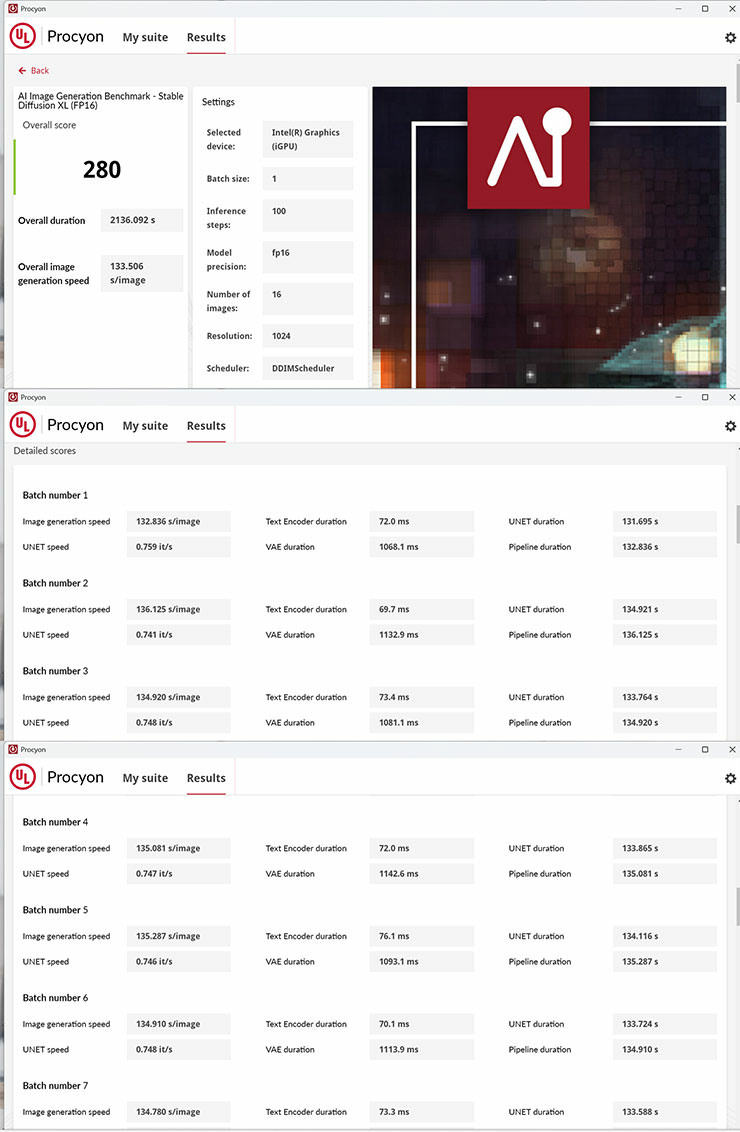Viewport: 740px width, 1132px height.
Task: Click the benchmark title Stable Diffusion XL (FP16)
Action: pos(100,100)
